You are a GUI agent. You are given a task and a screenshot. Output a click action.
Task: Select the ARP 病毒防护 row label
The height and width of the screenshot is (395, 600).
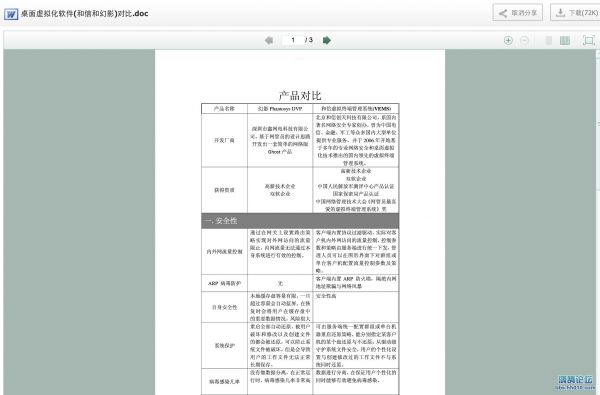[x=225, y=283]
